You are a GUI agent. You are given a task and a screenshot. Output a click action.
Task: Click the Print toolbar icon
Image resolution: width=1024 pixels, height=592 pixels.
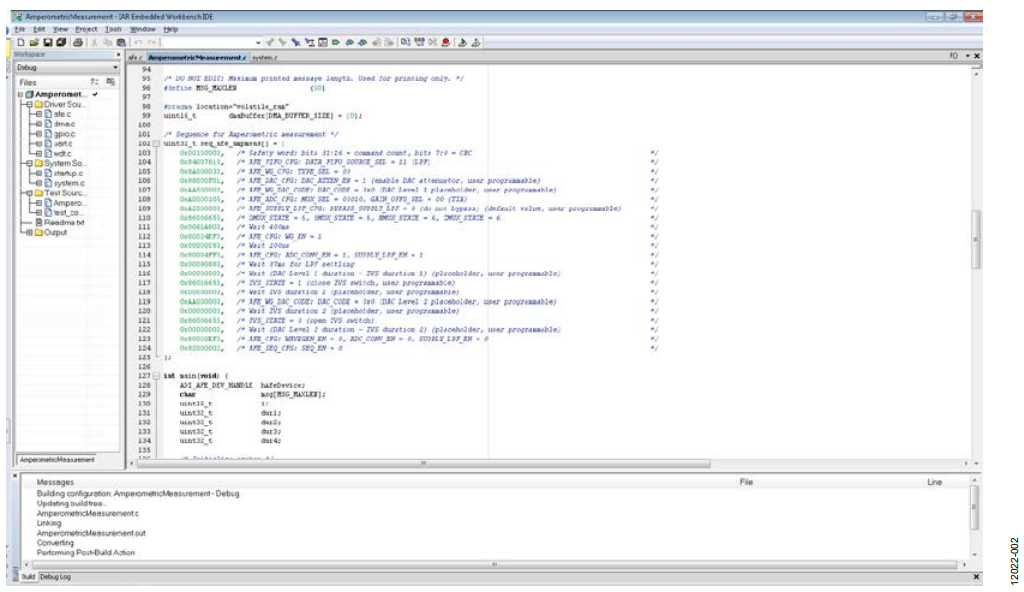tap(78, 43)
